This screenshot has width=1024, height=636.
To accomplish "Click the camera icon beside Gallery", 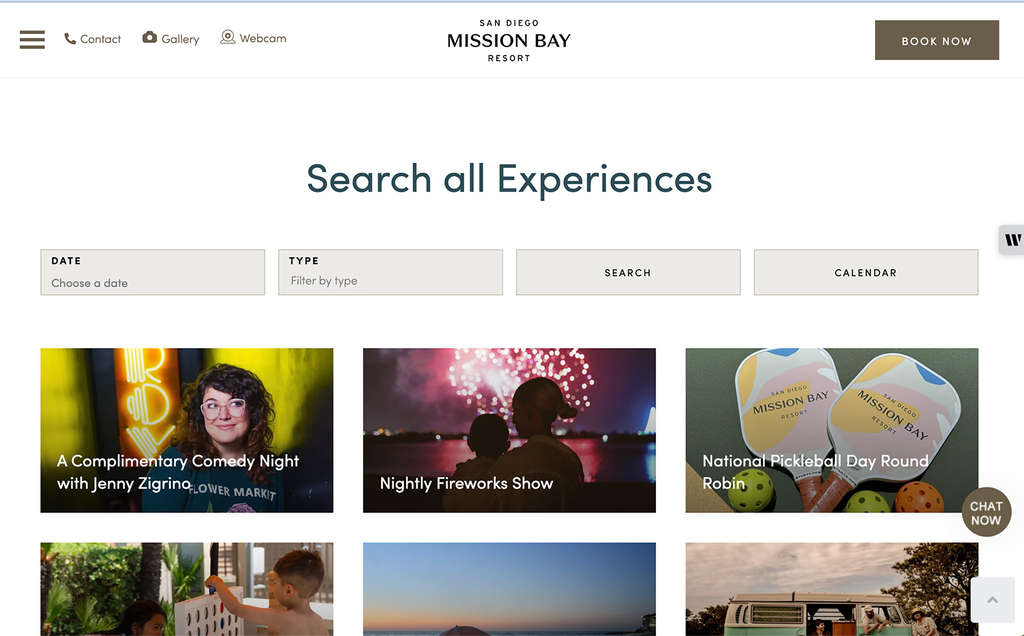I will point(150,37).
